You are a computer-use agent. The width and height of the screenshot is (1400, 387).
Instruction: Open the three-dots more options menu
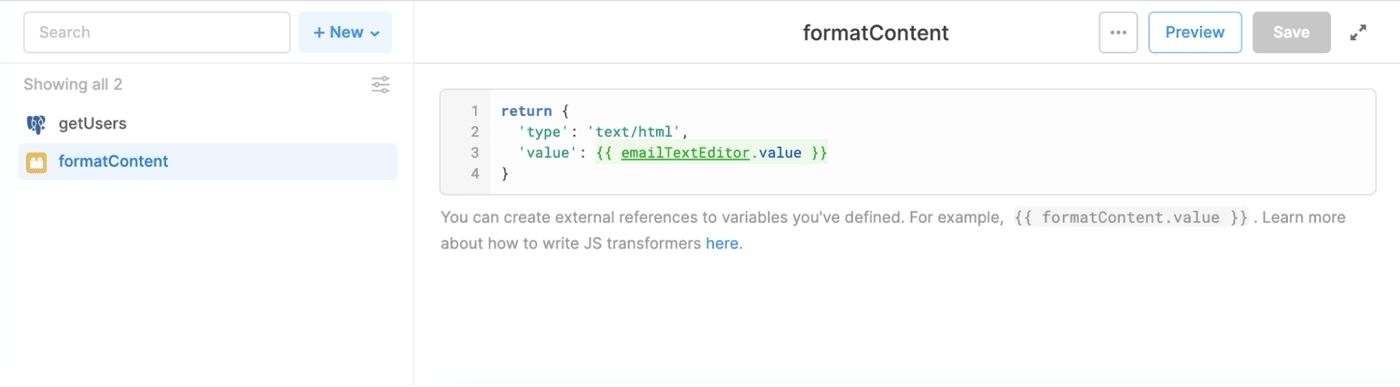(x=1118, y=32)
